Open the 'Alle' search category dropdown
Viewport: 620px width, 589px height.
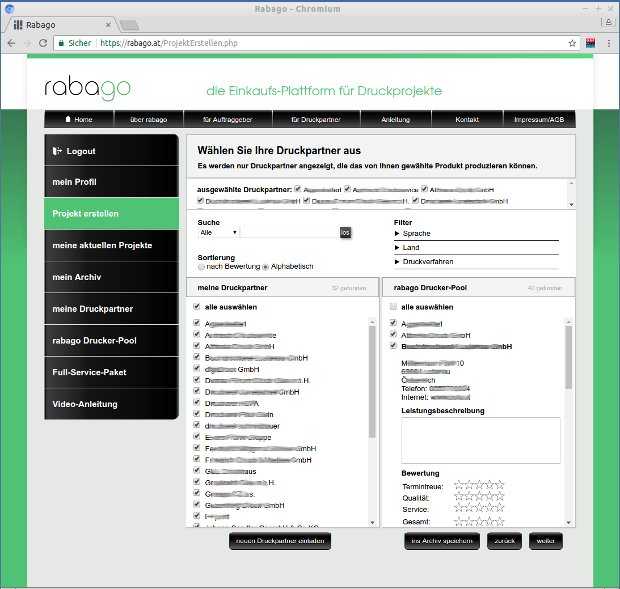[218, 232]
